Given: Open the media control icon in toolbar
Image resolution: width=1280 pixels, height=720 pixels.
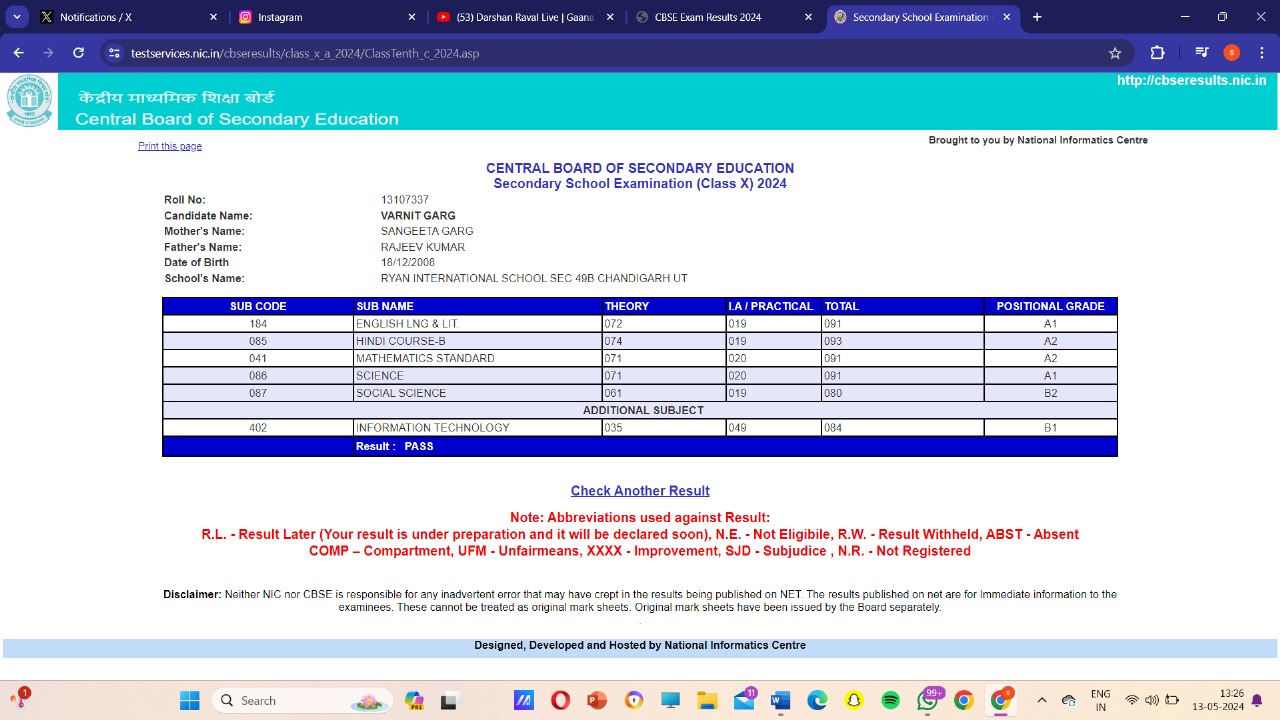Looking at the screenshot, I should tap(1202, 53).
